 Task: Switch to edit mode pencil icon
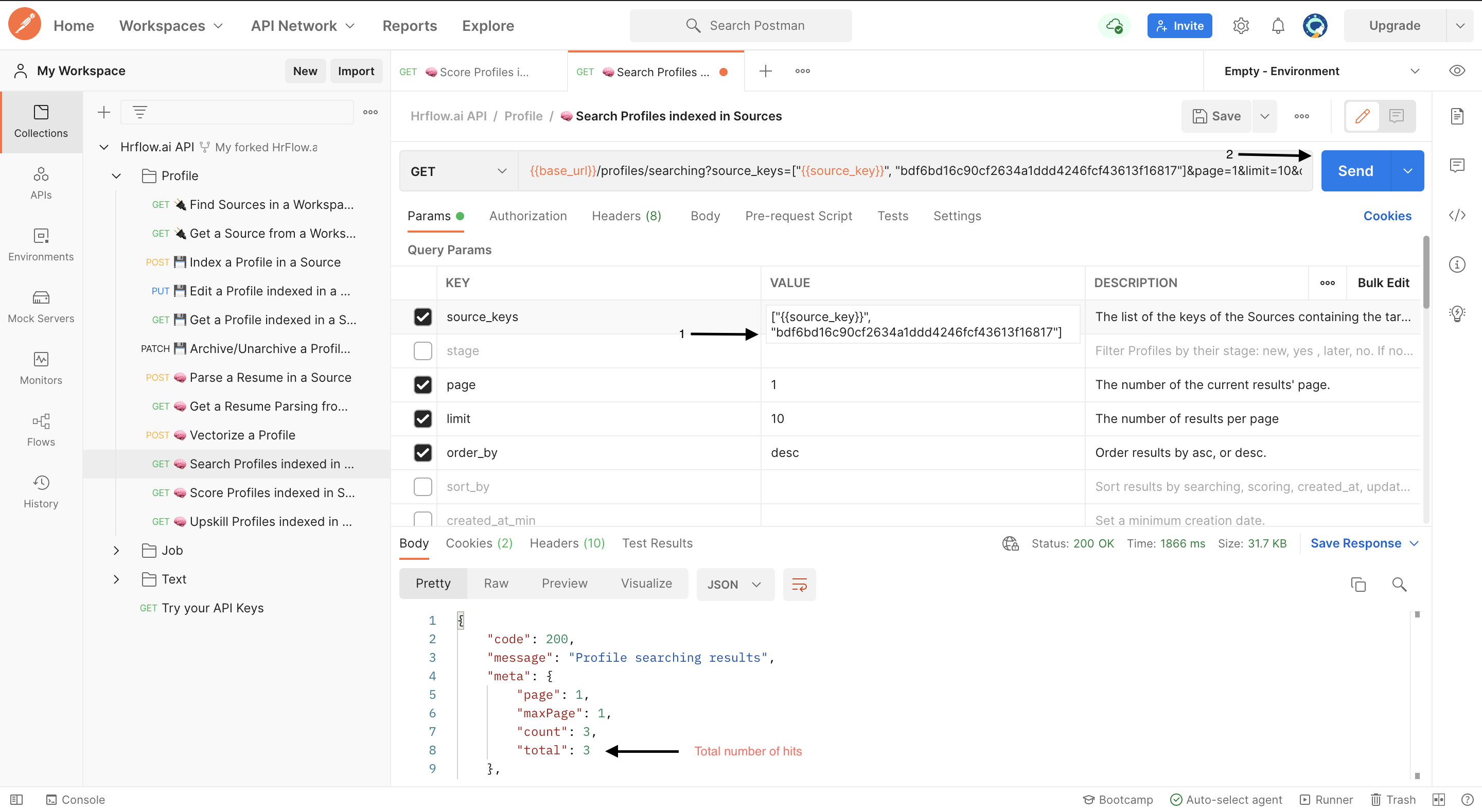1362,116
